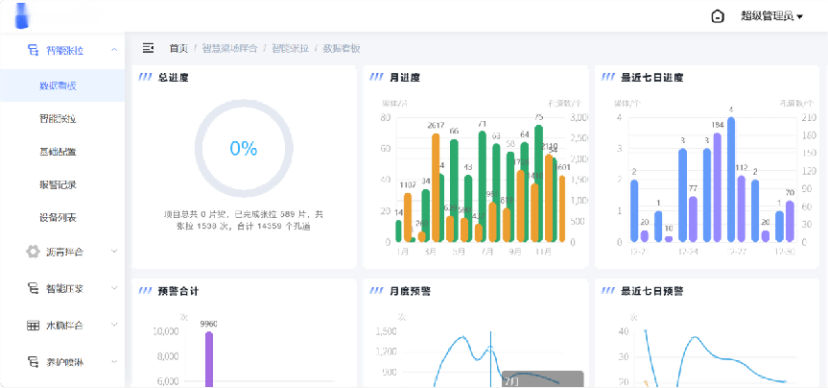Select the 数据看板 submenu item
This screenshot has width=828, height=388.
[62, 86]
